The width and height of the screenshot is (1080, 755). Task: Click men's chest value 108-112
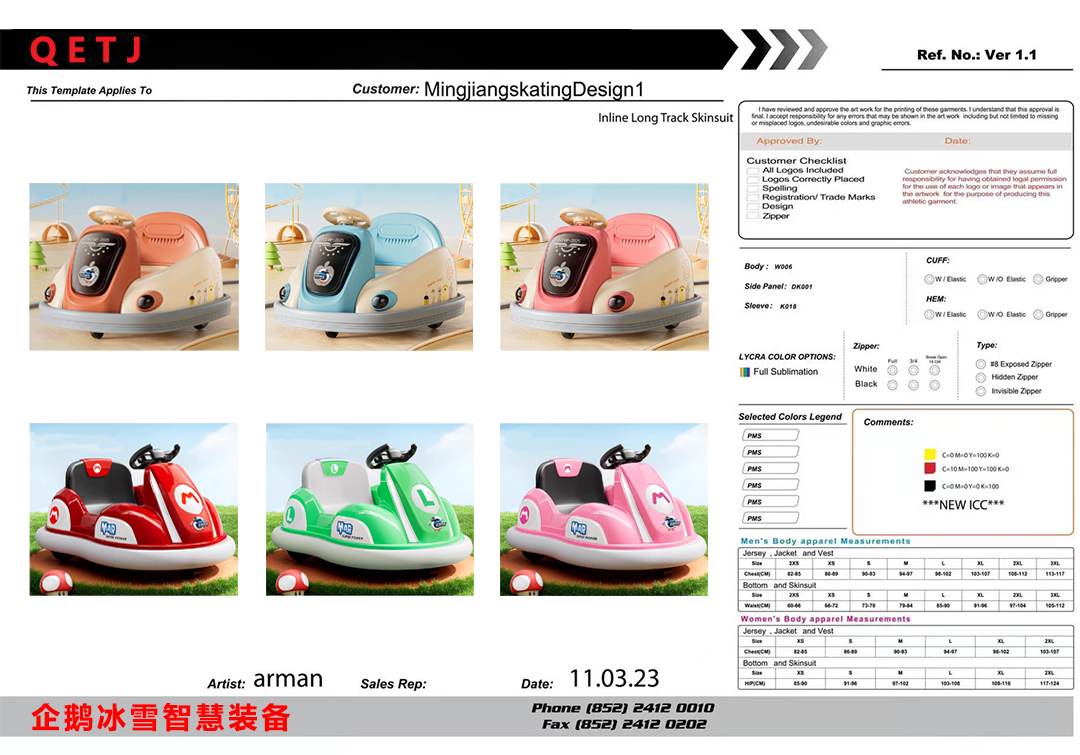tap(1017, 574)
